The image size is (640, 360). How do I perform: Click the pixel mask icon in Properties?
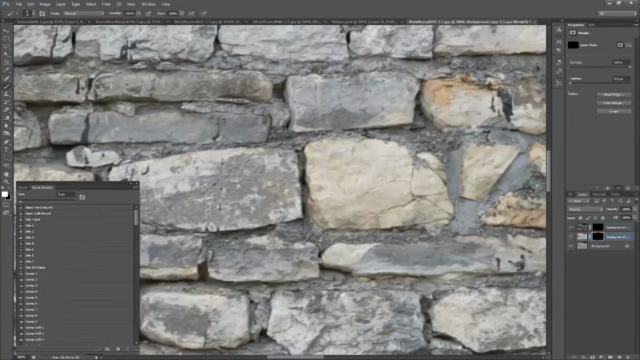(620, 45)
